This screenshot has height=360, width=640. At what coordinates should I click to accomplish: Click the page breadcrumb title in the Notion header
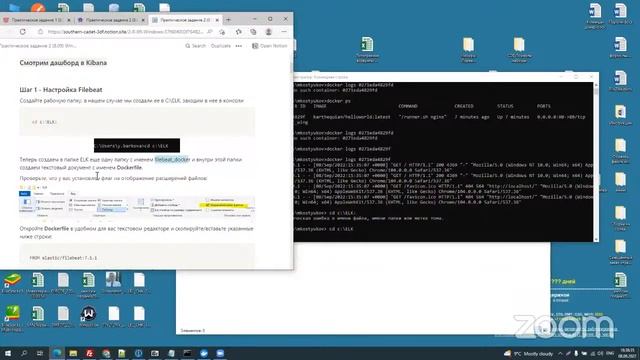[x=38, y=46]
